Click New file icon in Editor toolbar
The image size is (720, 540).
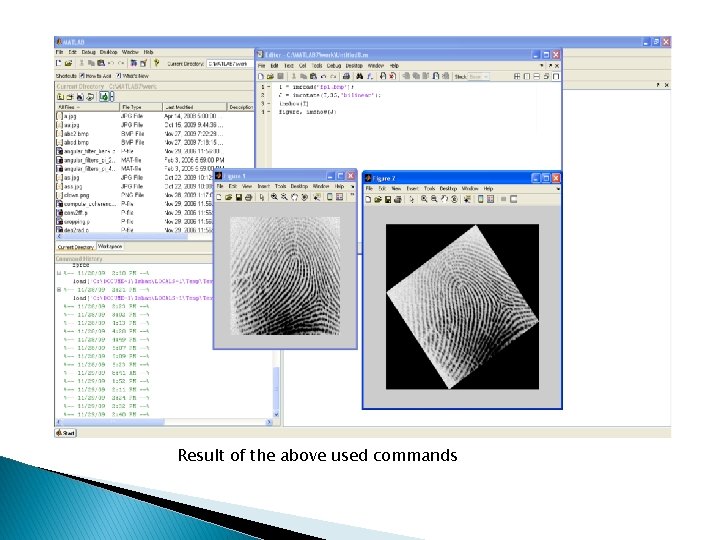(261, 76)
